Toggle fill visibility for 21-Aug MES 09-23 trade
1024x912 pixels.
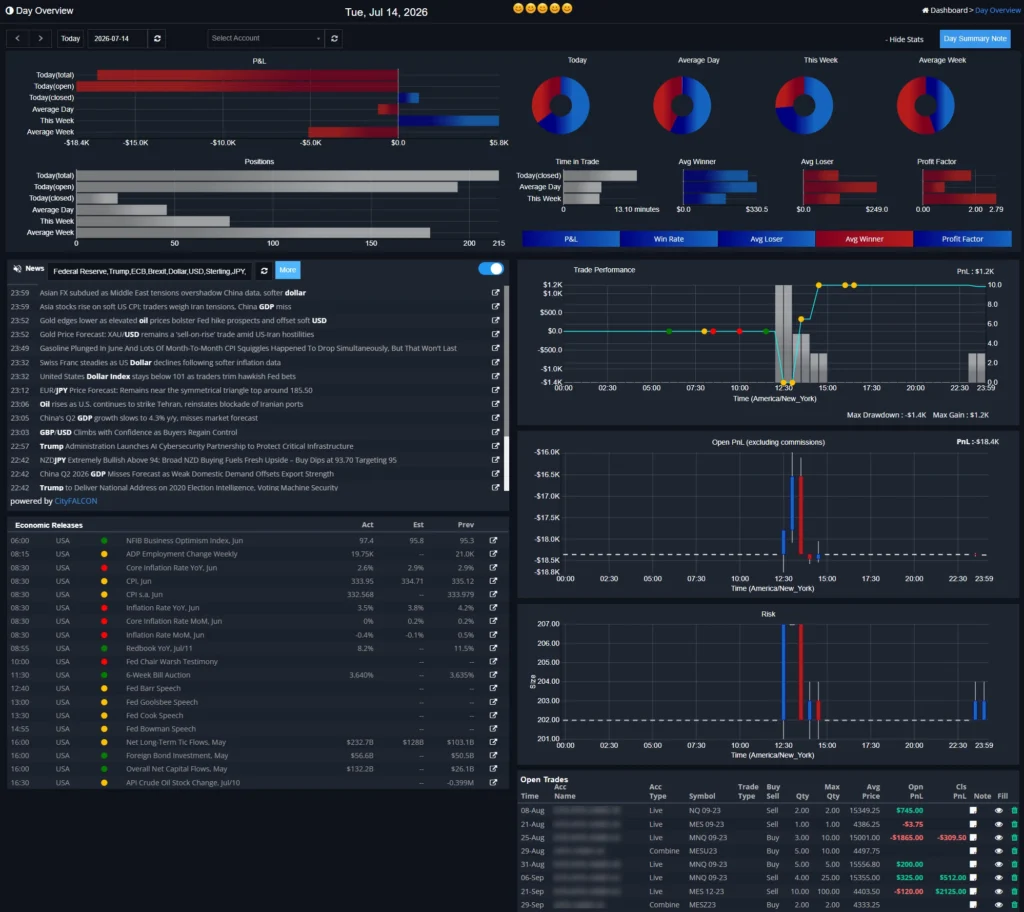[x=999, y=824]
